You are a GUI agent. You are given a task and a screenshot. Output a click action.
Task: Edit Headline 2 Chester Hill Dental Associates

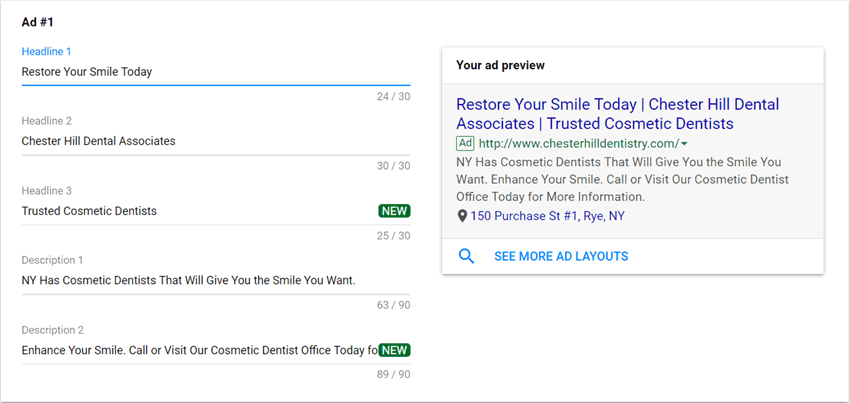point(216,141)
